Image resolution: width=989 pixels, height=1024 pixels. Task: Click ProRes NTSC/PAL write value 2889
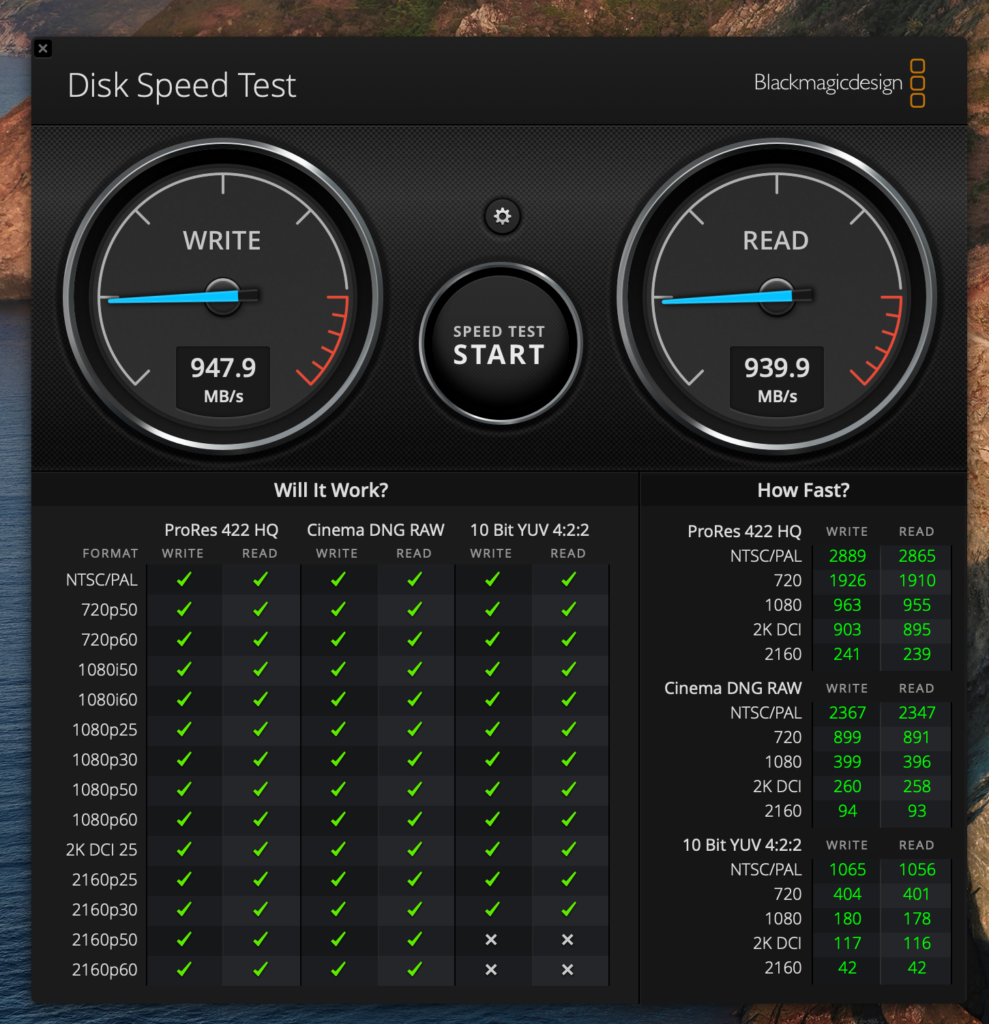pos(847,556)
